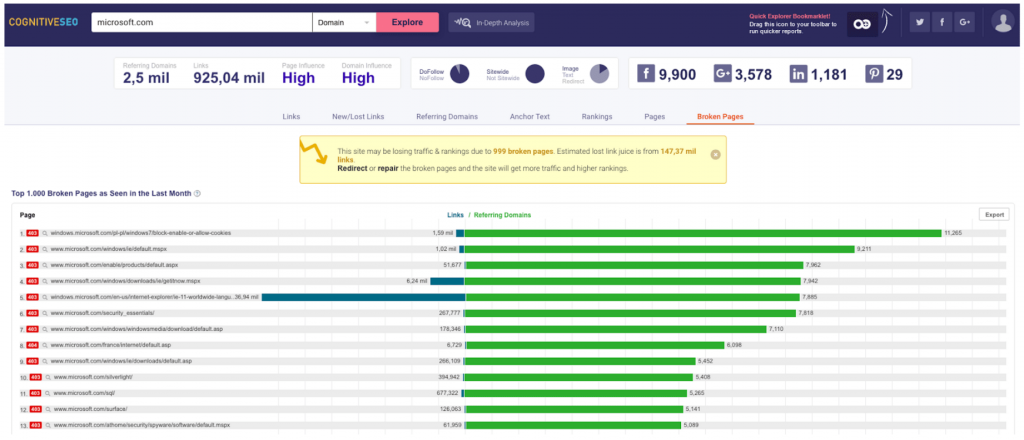Click the cognitiveSEO logo
The width and height of the screenshot is (1024, 440).
(43, 22)
